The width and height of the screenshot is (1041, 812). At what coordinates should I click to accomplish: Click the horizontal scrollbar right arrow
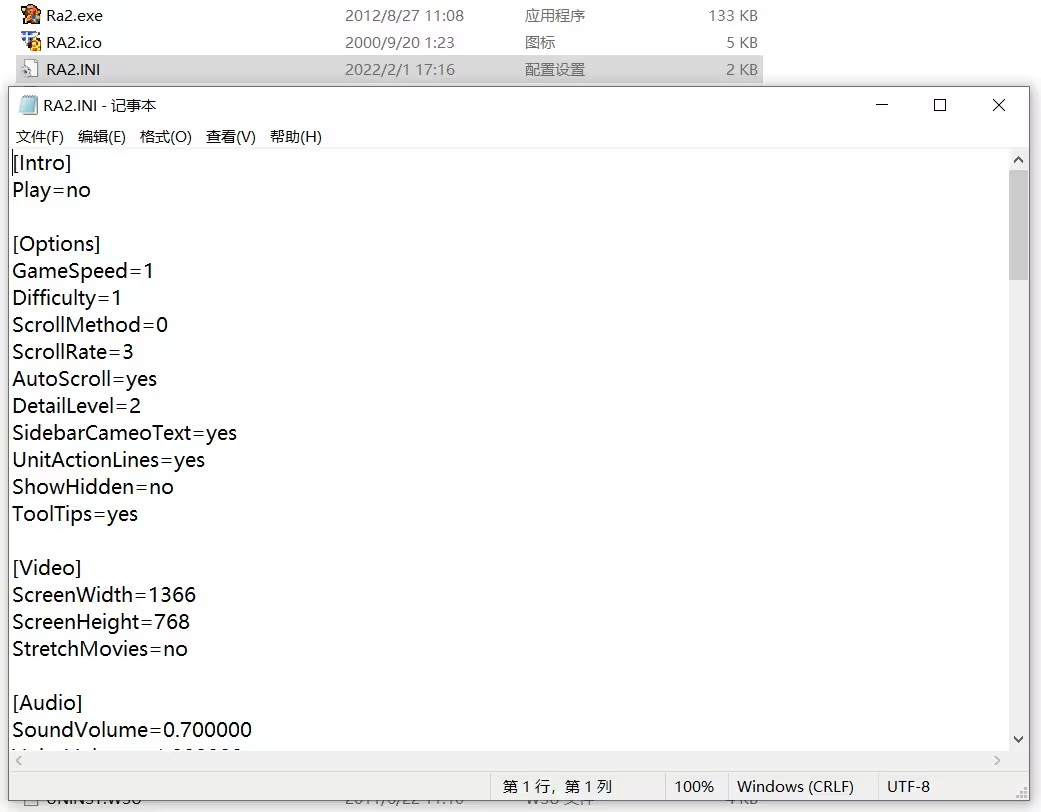pyautogui.click(x=997, y=760)
